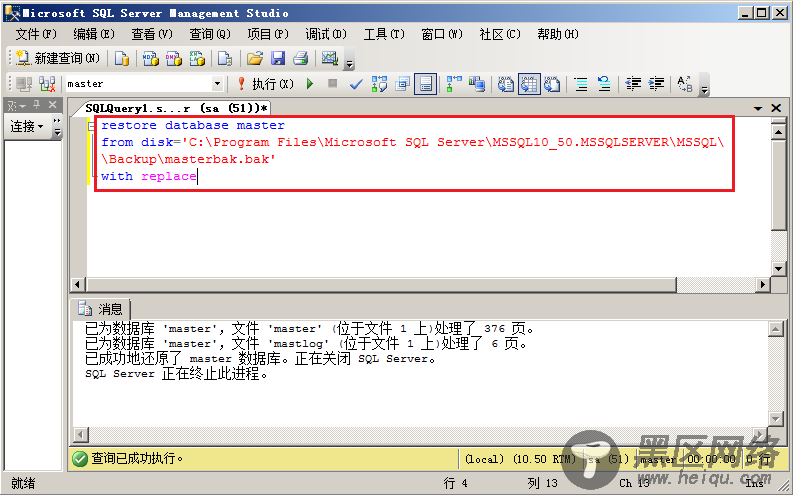Open a new Analysis Services DMX query

(173, 59)
